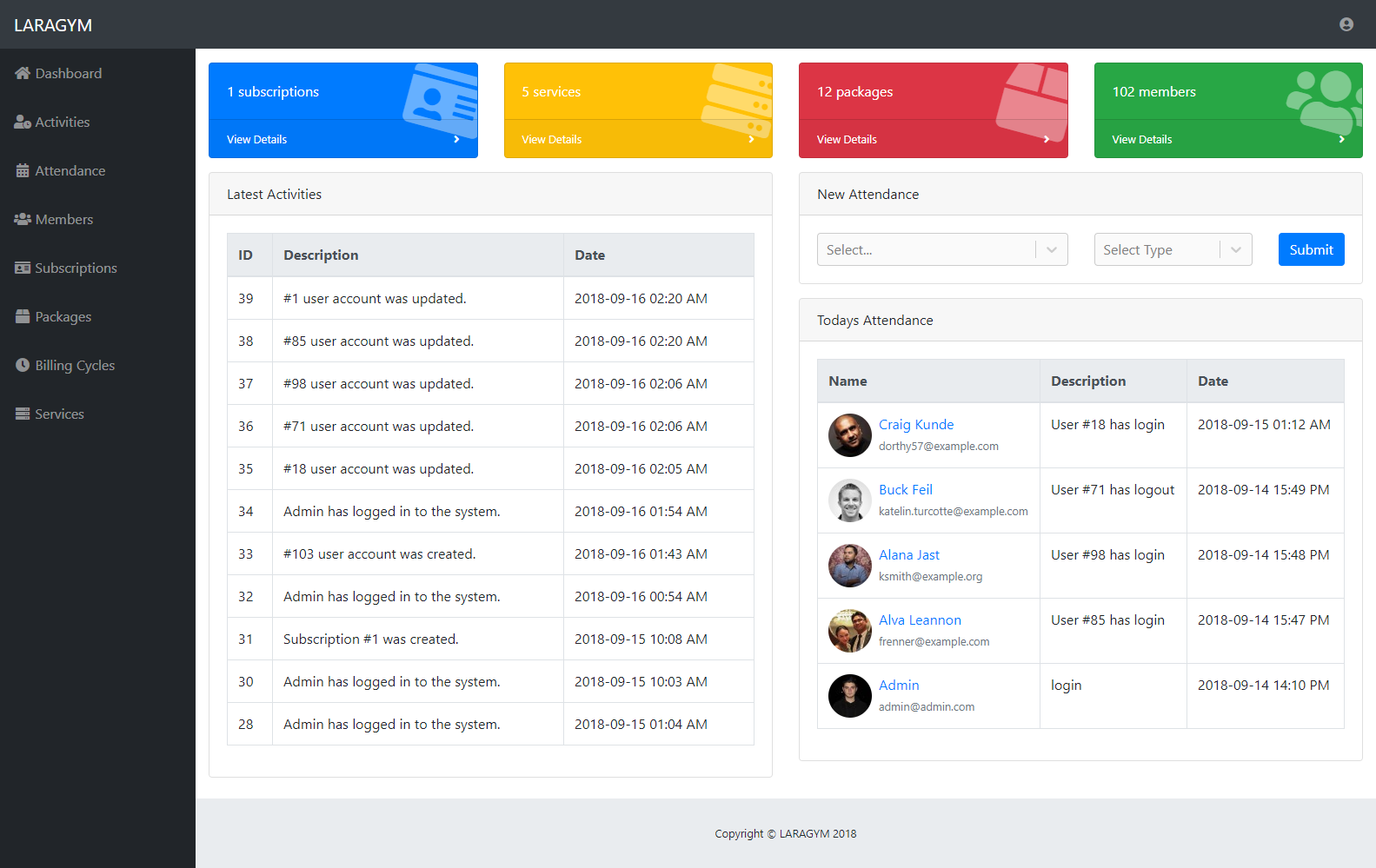Open Buck Feil's profile link

pos(906,489)
